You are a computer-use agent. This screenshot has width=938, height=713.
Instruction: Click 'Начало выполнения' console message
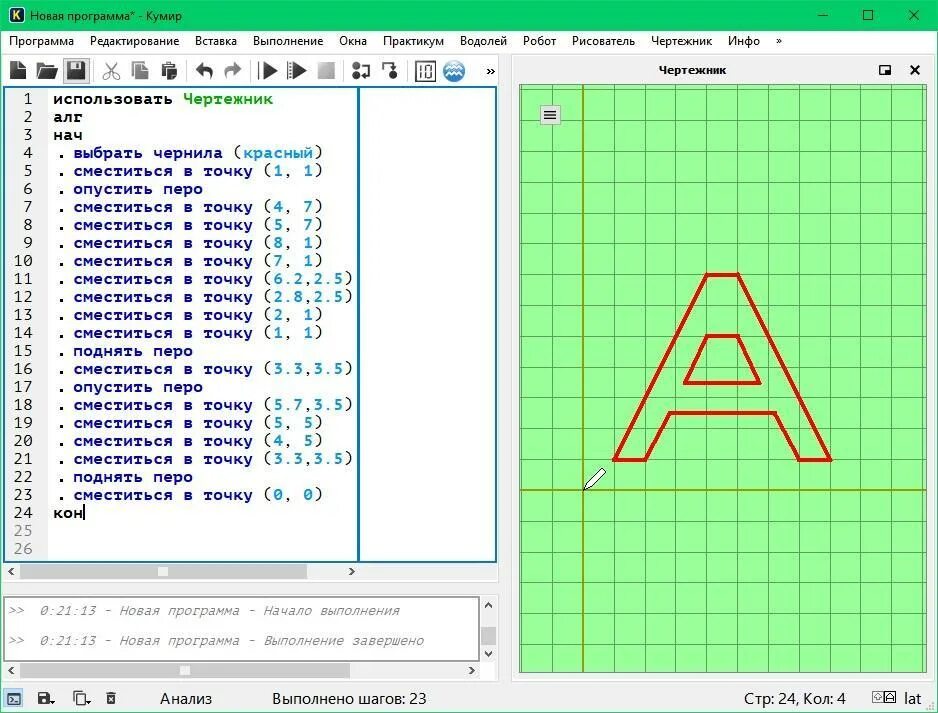click(331, 611)
